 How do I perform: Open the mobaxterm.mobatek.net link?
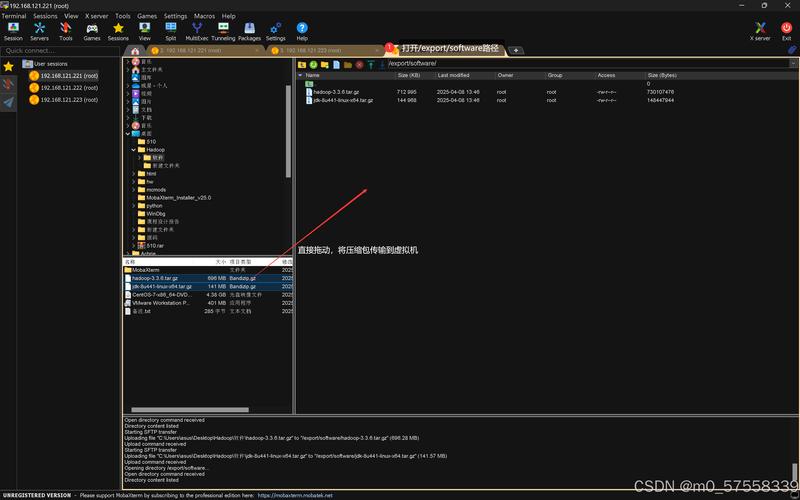pos(295,495)
